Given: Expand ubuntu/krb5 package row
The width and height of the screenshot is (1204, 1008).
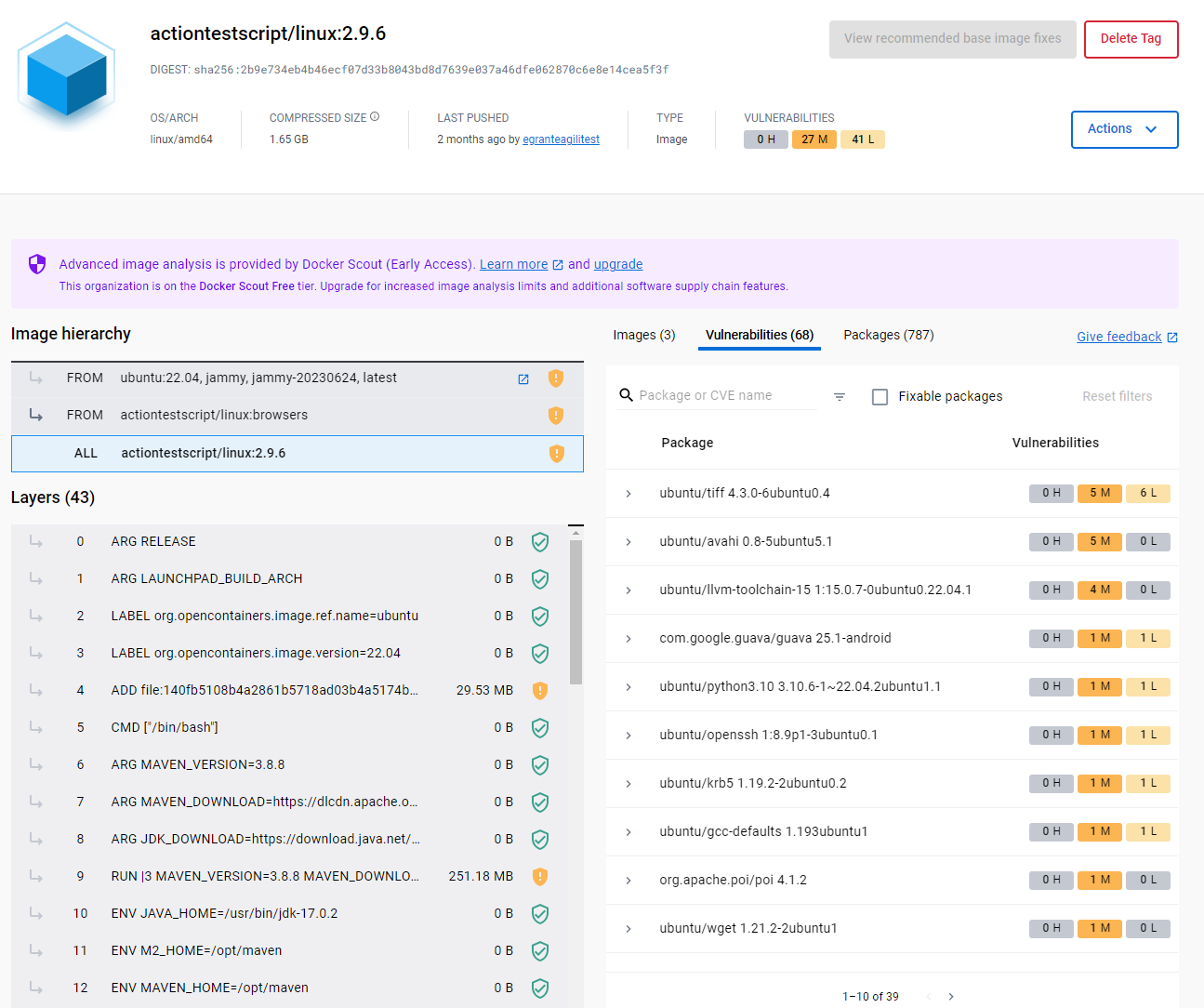Looking at the screenshot, I should pyautogui.click(x=628, y=784).
